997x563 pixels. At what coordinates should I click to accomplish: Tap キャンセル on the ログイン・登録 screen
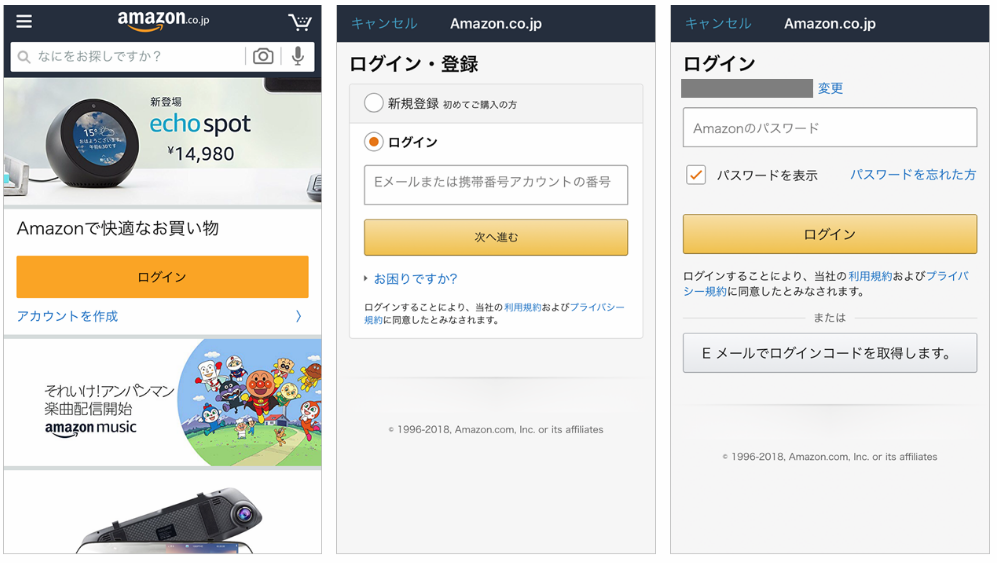tap(384, 24)
